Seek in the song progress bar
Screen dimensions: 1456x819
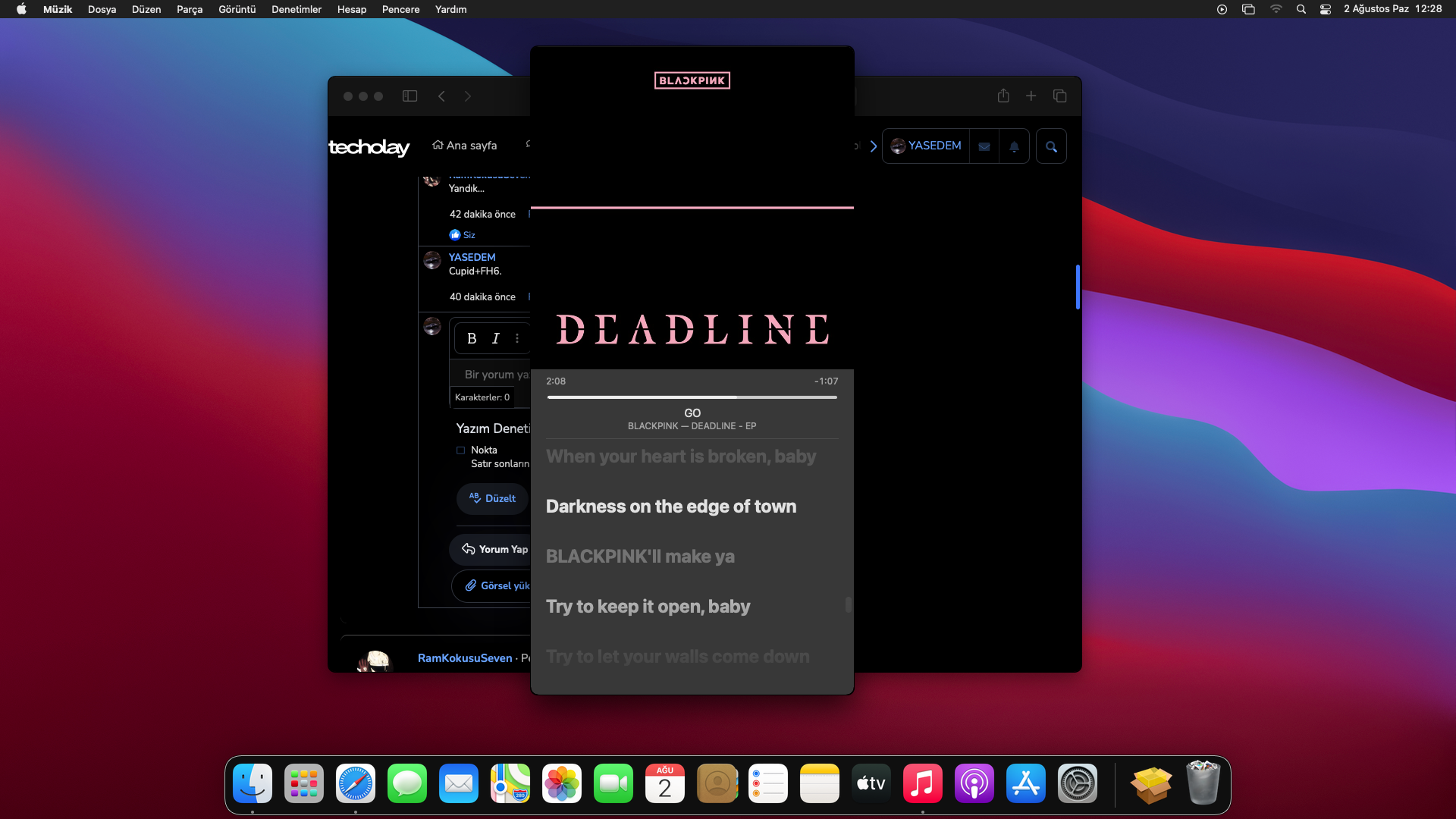[692, 397]
